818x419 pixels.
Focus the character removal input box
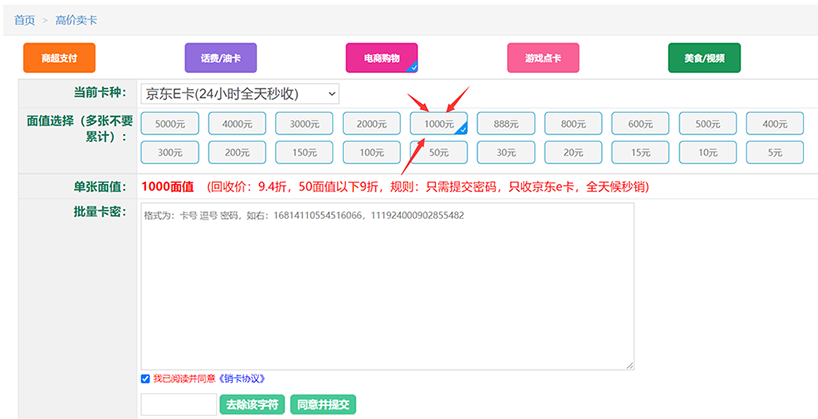[x=178, y=405]
